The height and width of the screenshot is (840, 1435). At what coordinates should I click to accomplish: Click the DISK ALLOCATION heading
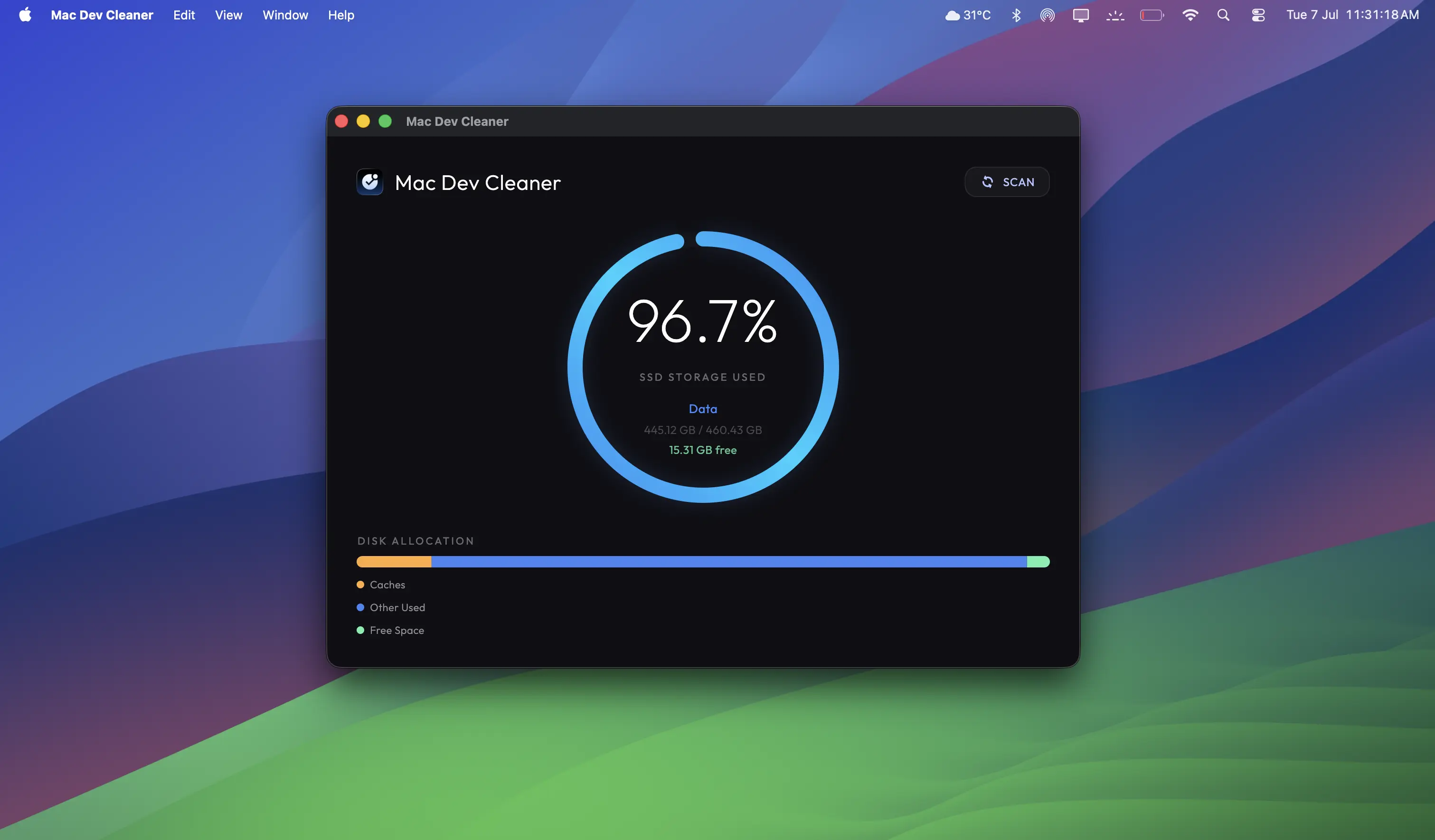pos(415,541)
